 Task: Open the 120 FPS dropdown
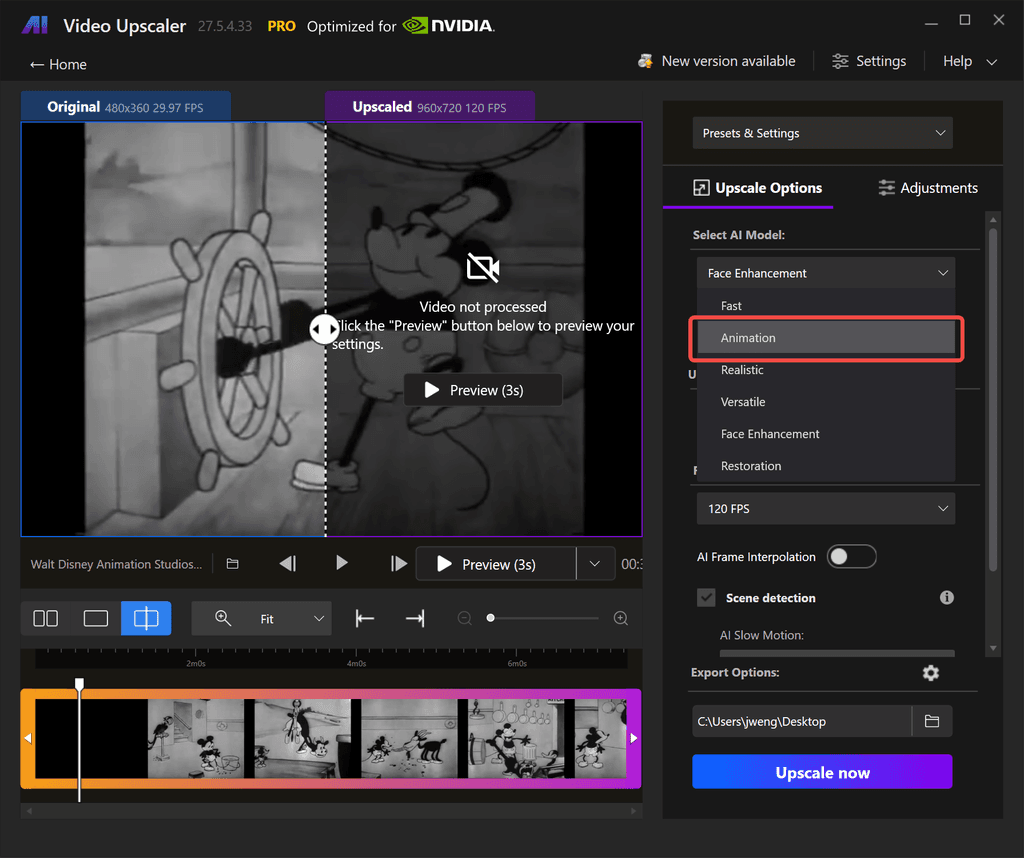click(825, 508)
